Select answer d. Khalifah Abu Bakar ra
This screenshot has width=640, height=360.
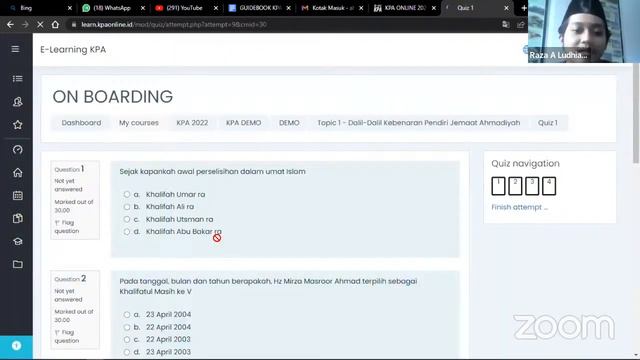tap(127, 232)
